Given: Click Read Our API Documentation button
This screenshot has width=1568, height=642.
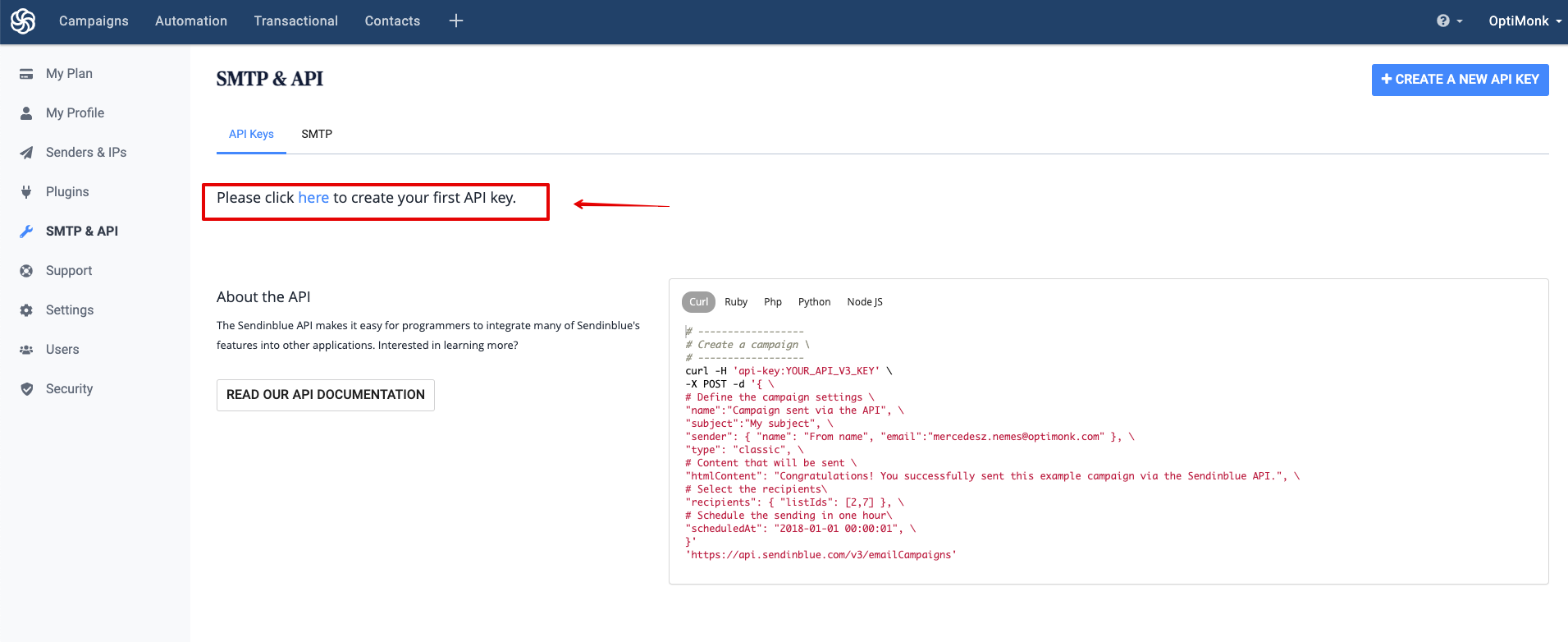Looking at the screenshot, I should pos(326,395).
